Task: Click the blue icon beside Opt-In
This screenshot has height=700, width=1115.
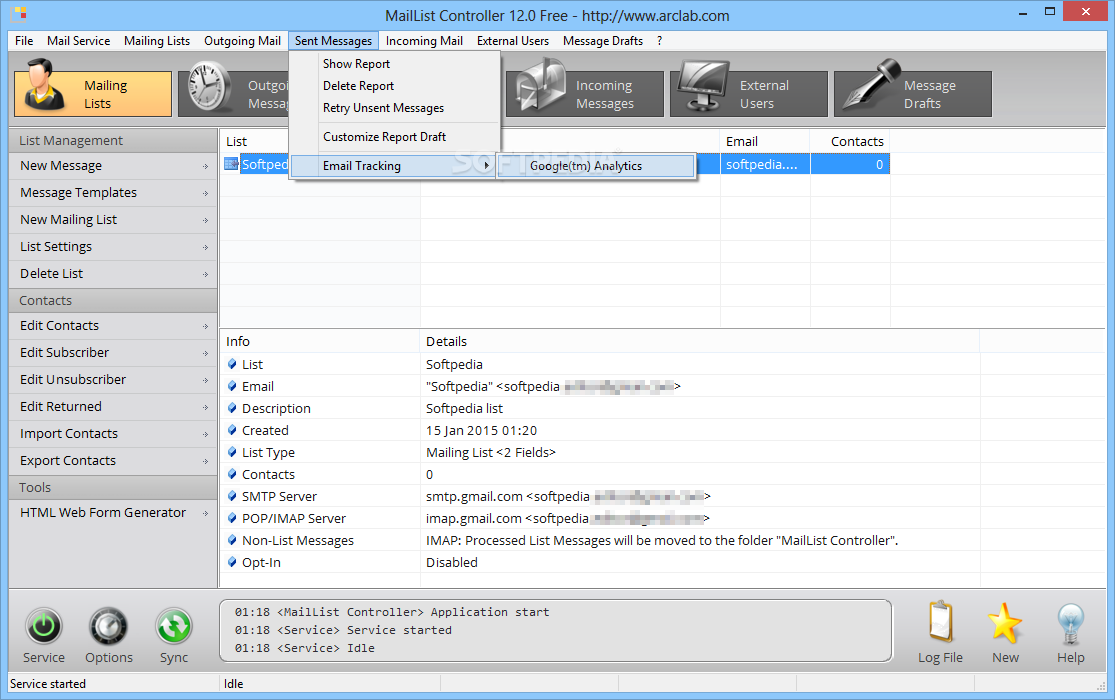Action: [x=232, y=562]
